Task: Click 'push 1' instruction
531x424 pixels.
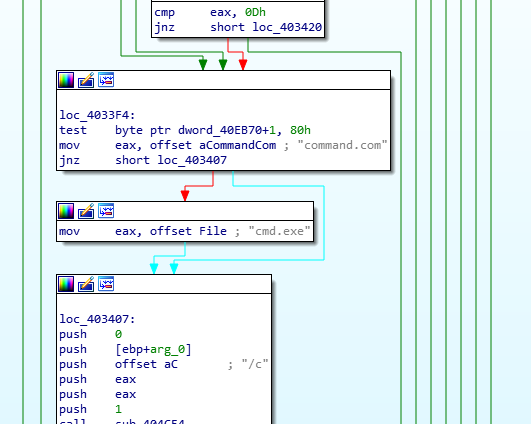Action: tap(90, 409)
